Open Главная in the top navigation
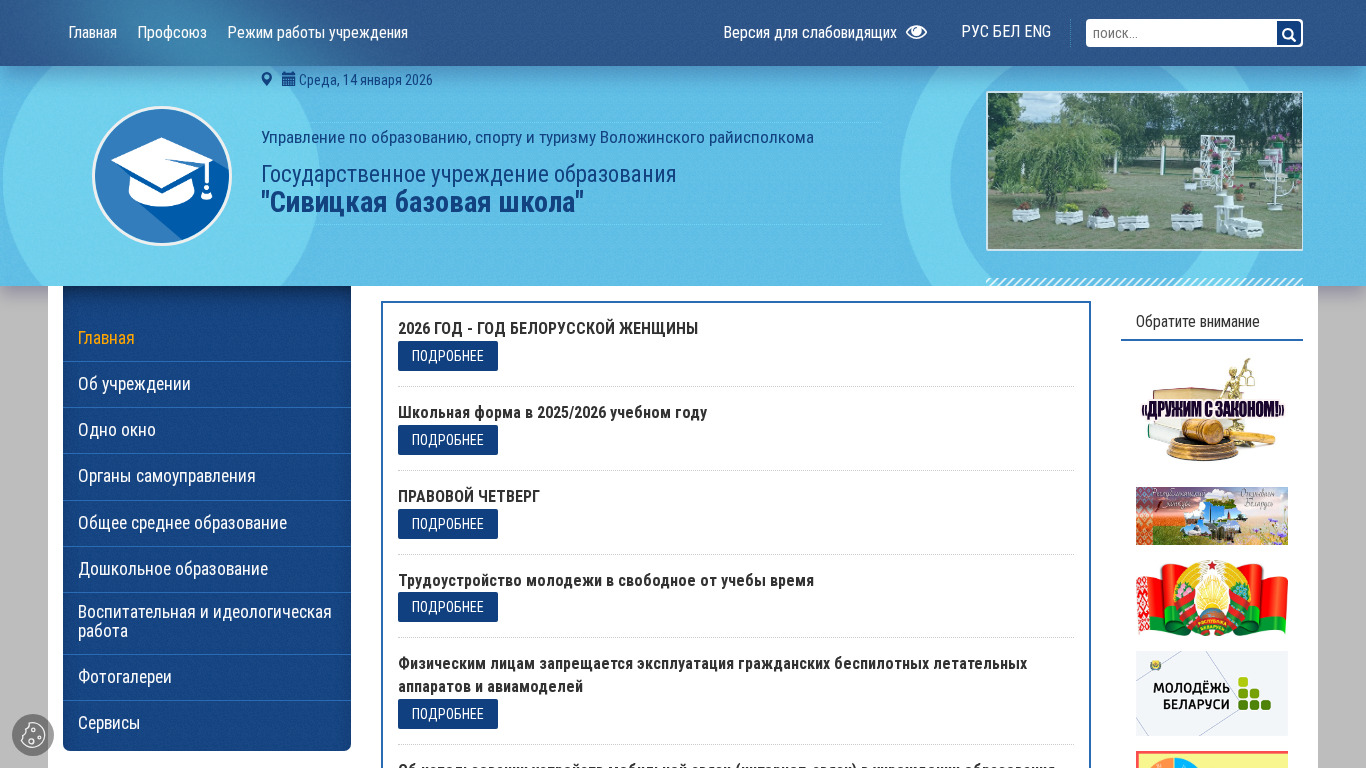Image resolution: width=1366 pixels, height=768 pixels. 92,32
